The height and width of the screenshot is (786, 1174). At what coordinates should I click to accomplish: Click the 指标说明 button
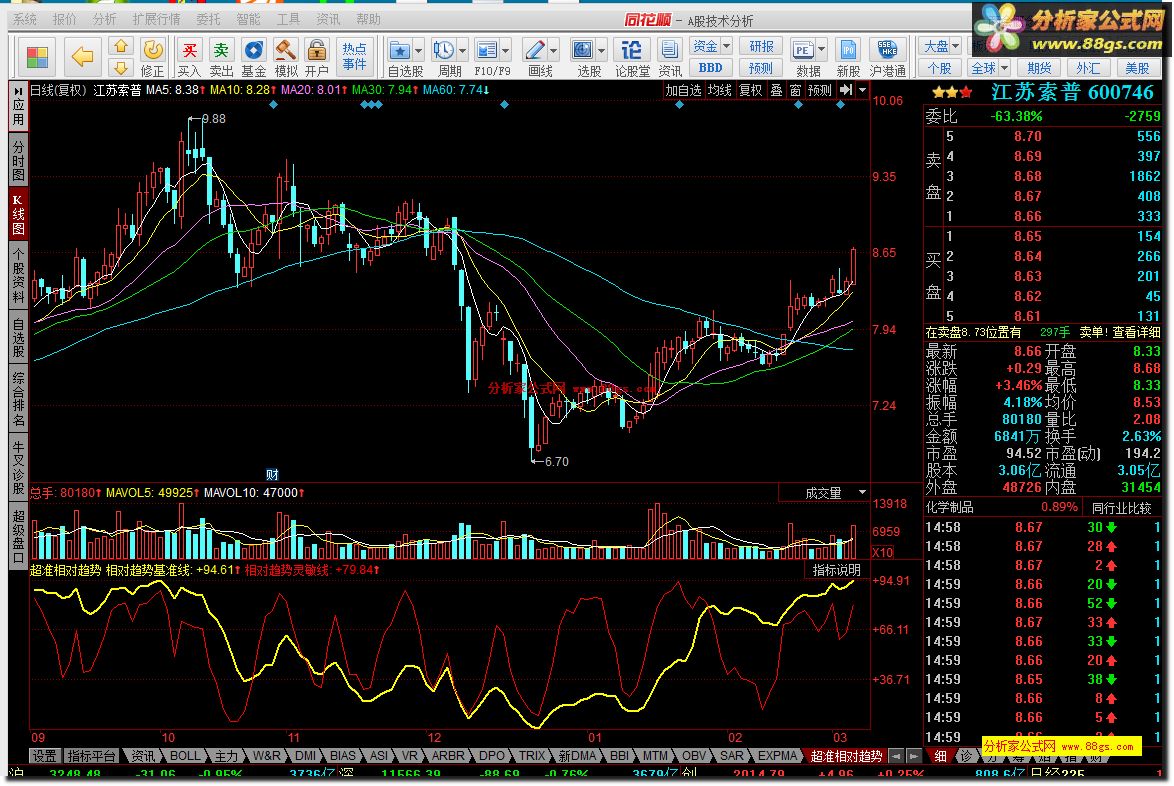(x=836, y=570)
